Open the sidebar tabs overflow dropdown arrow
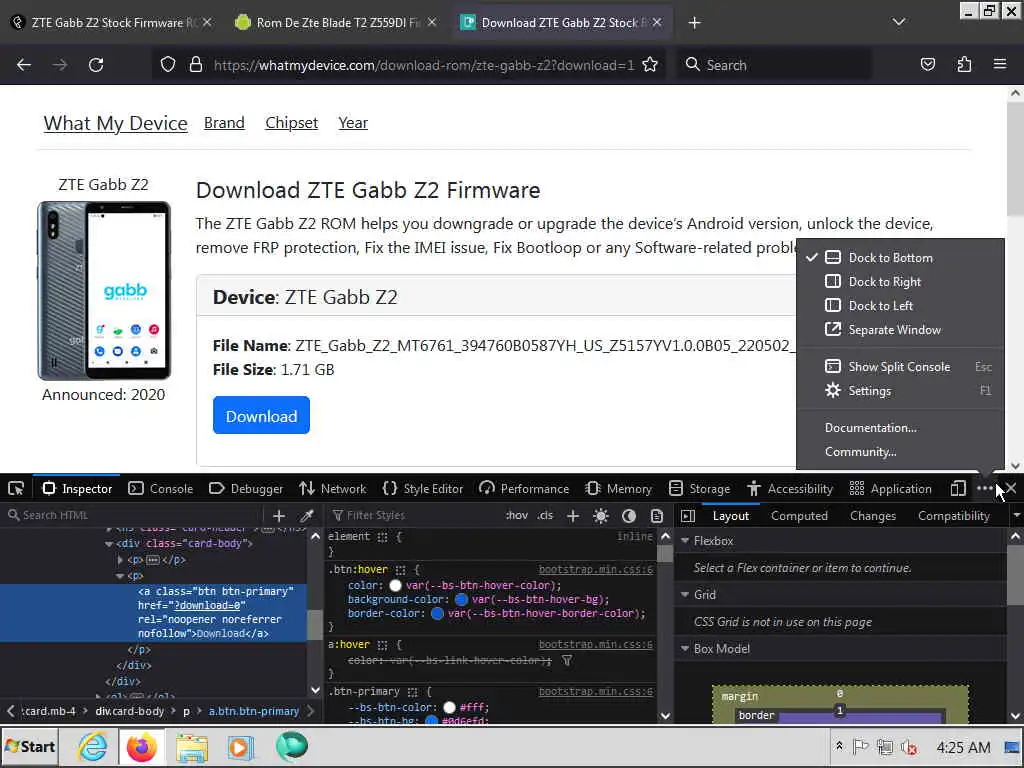This screenshot has width=1024, height=768. pos(1016,515)
